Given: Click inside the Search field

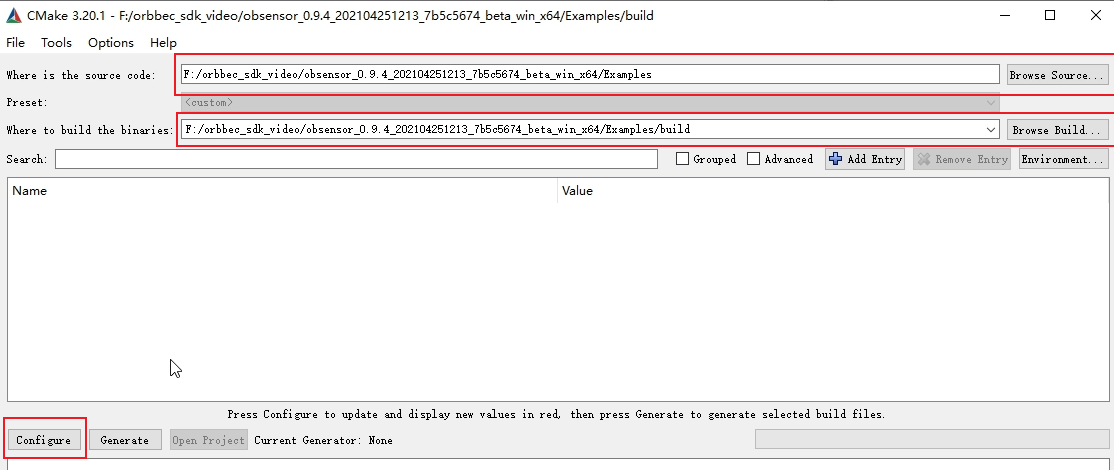Looking at the screenshot, I should point(356,159).
